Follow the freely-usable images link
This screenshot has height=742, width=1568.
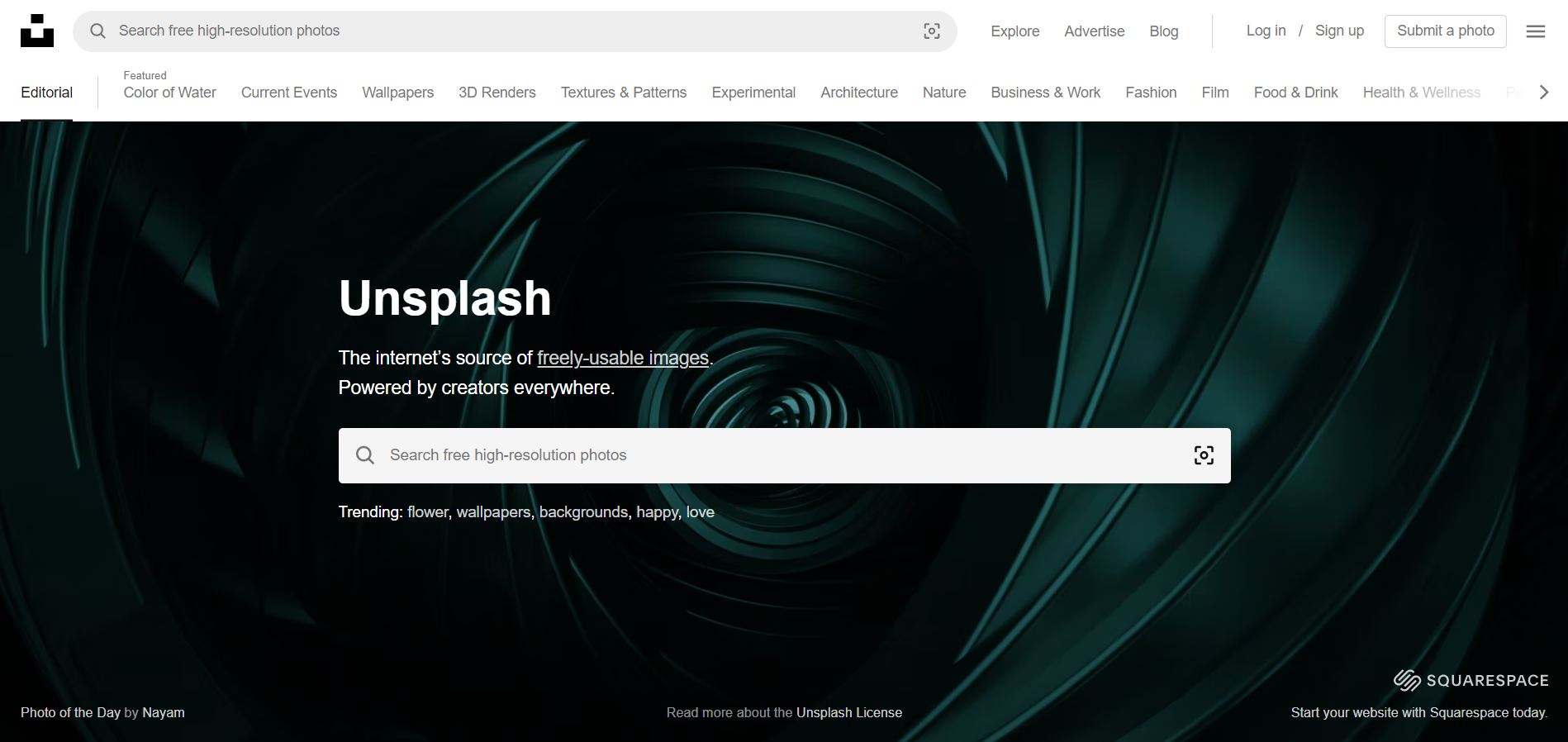click(623, 358)
